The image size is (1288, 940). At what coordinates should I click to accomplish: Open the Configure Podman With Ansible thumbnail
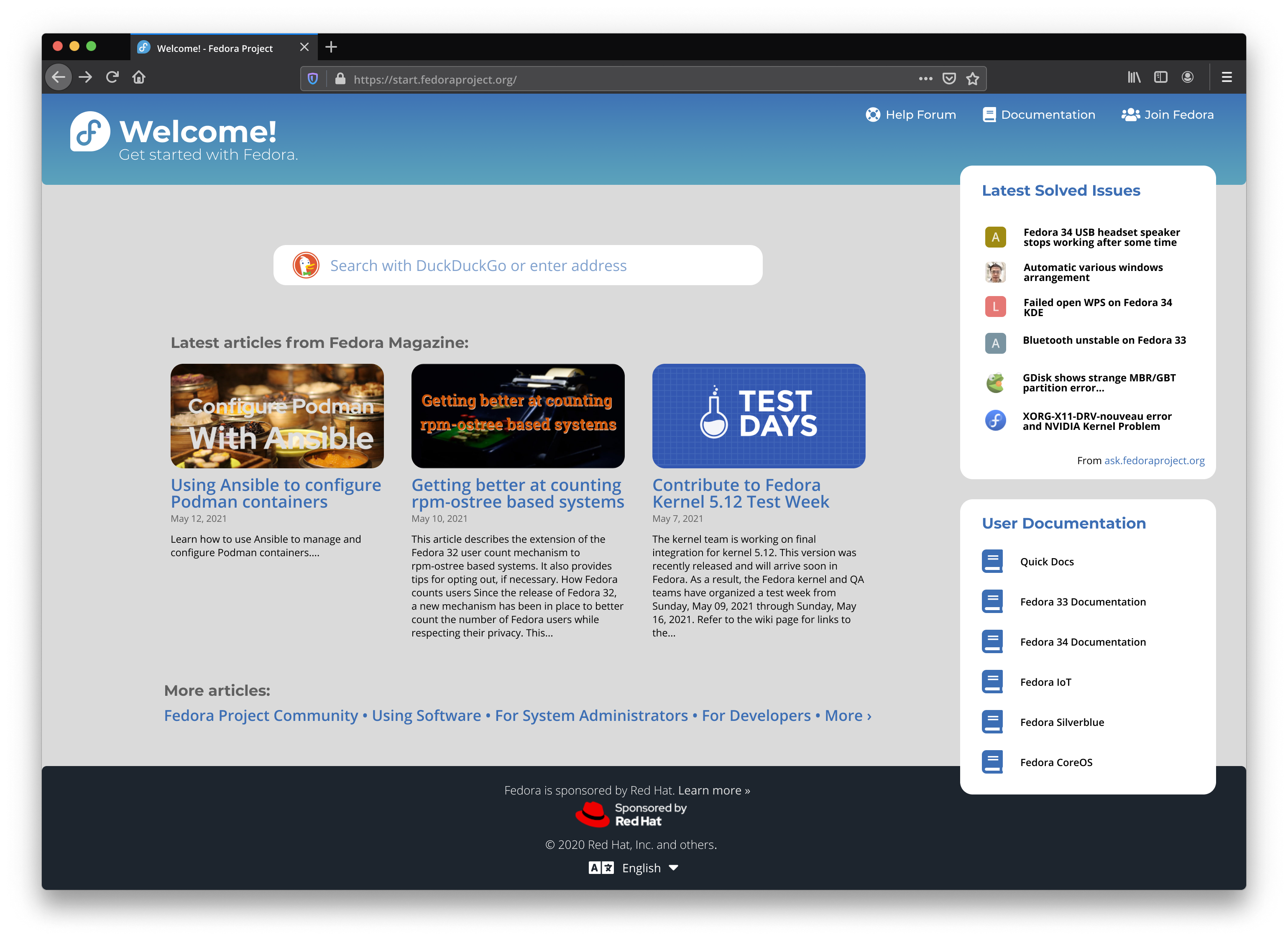[x=277, y=416]
